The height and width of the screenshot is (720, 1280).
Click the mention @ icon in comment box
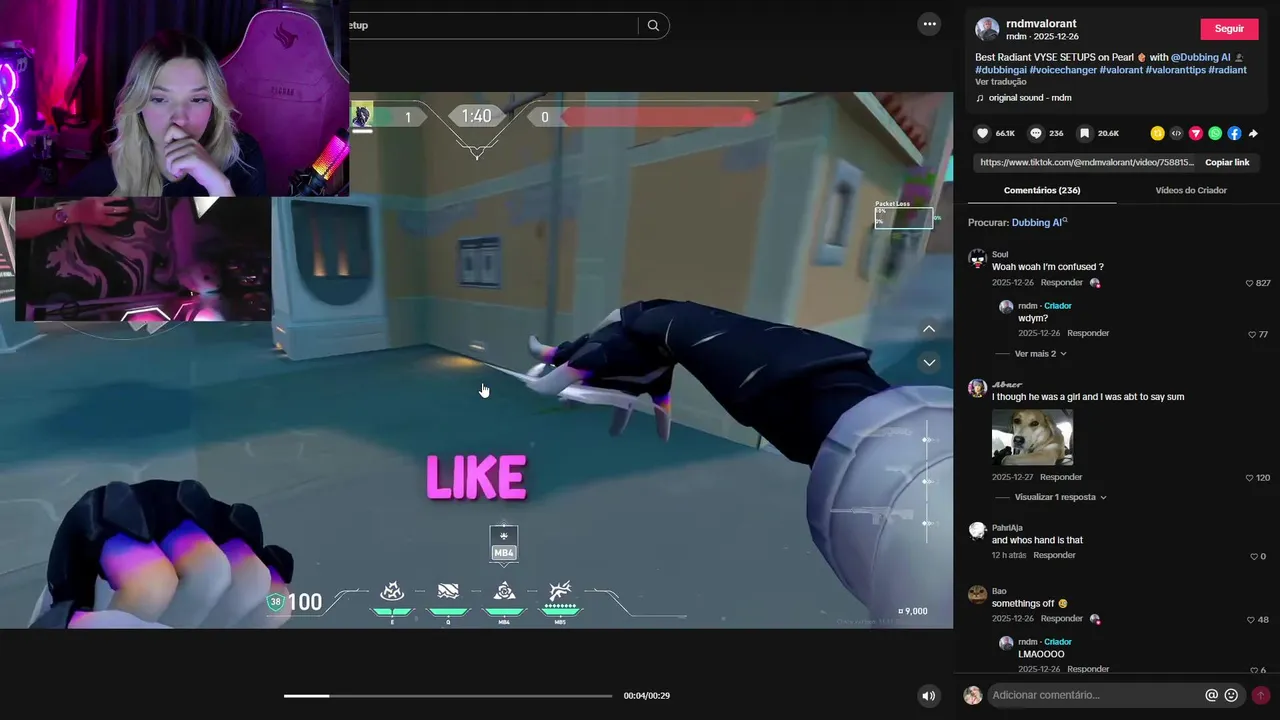point(1211,695)
